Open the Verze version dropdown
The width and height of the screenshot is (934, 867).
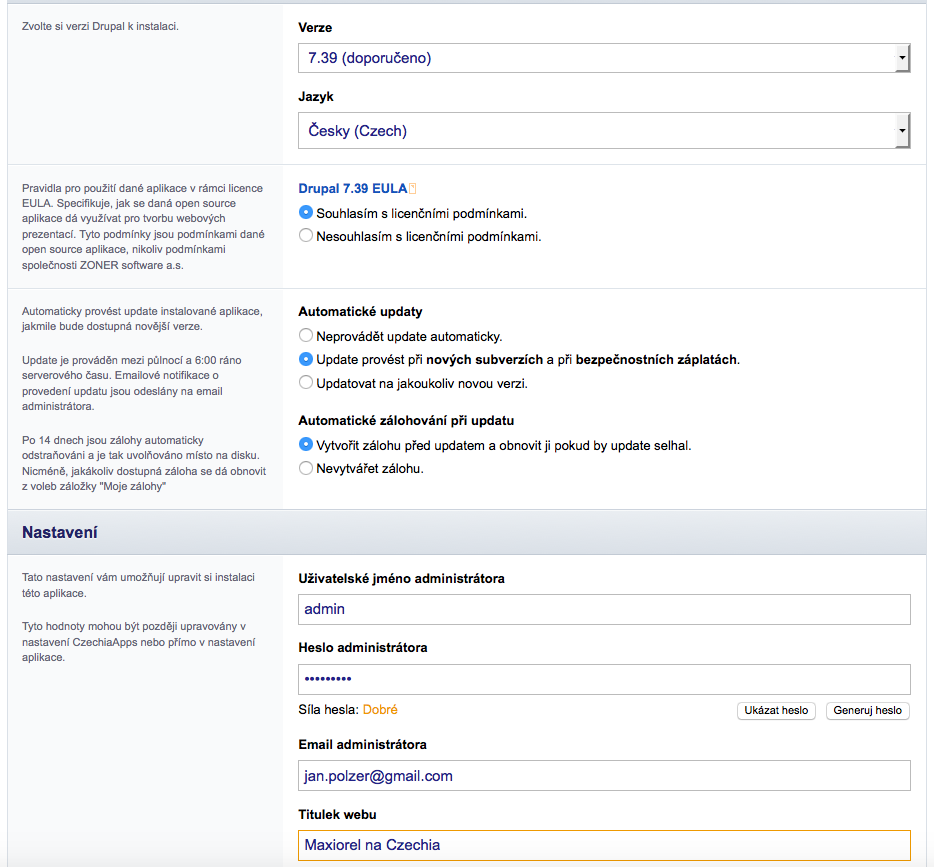(603, 59)
